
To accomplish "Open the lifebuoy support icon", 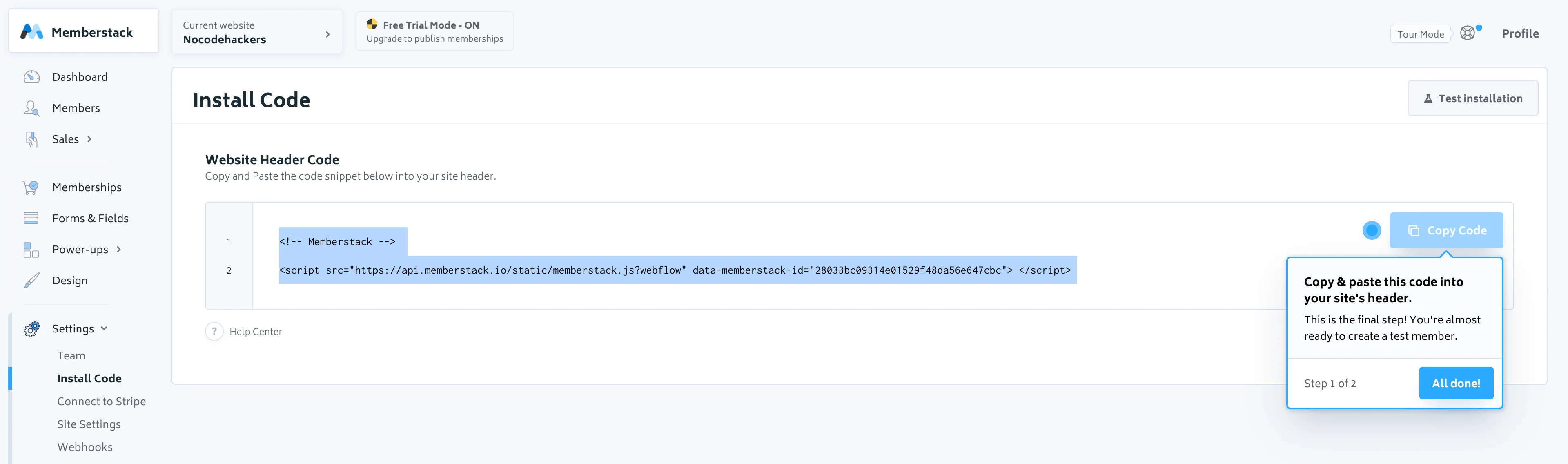I will [x=1468, y=33].
